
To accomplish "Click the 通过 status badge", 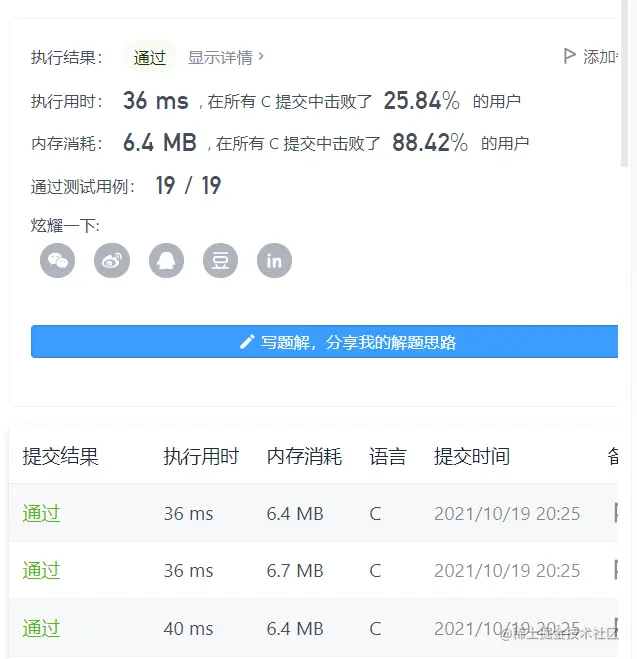I will tap(150, 58).
